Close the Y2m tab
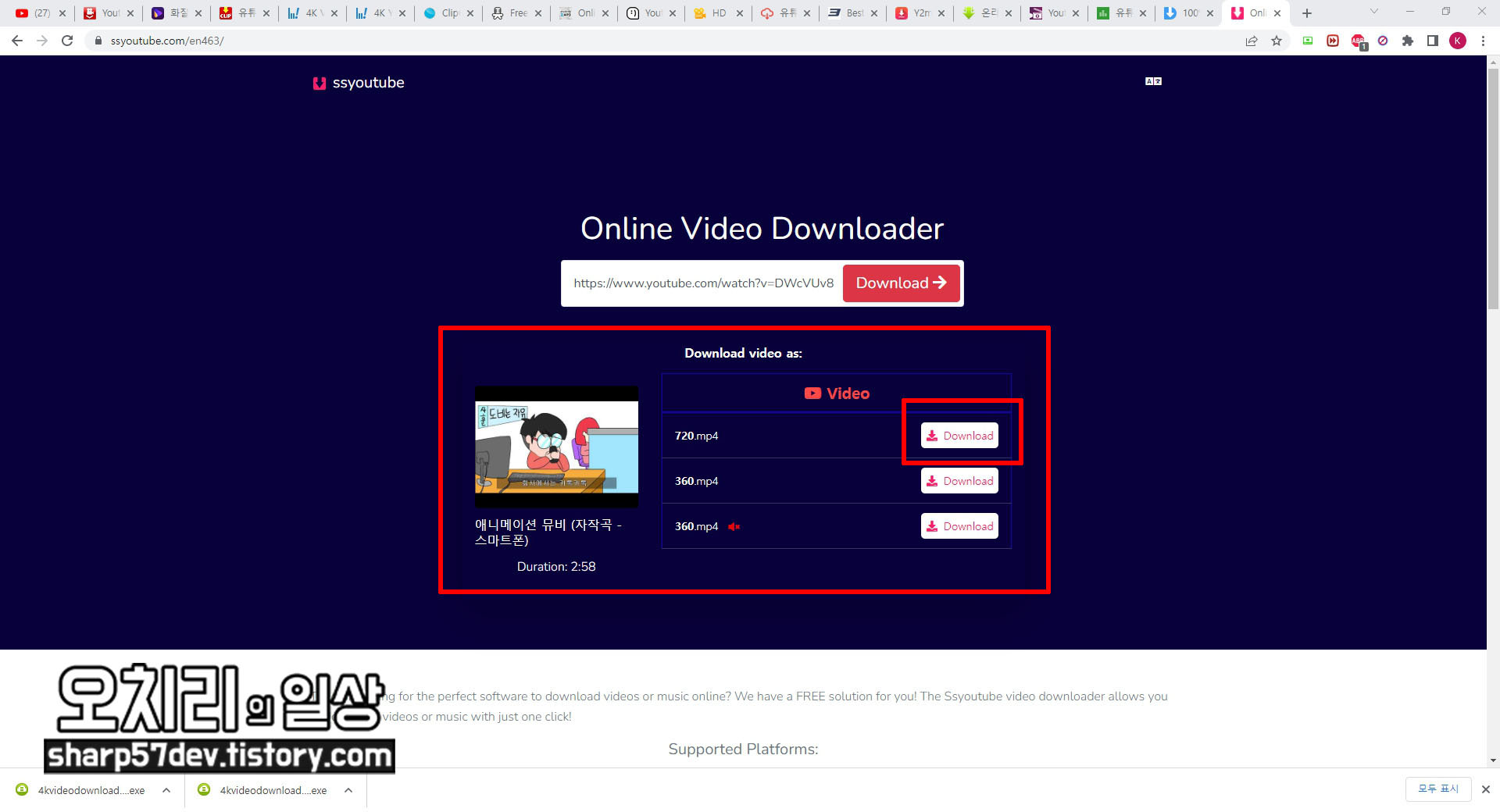The height and width of the screenshot is (812, 1500). 941,13
